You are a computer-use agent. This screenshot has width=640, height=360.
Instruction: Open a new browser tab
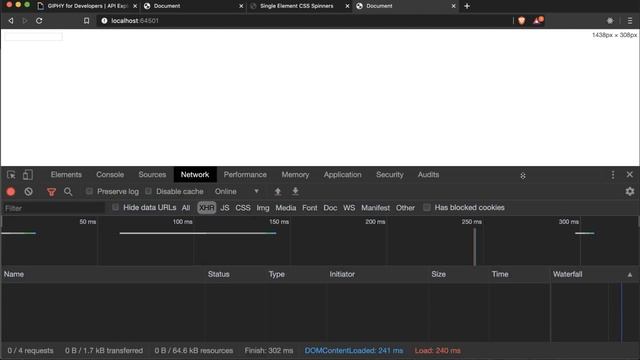[x=467, y=6]
